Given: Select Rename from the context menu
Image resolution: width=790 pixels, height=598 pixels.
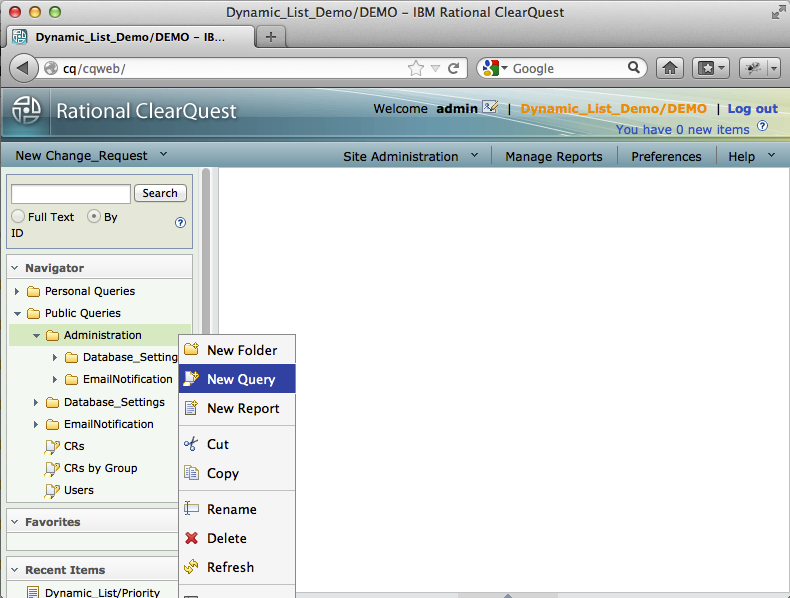Looking at the screenshot, I should tap(237, 509).
